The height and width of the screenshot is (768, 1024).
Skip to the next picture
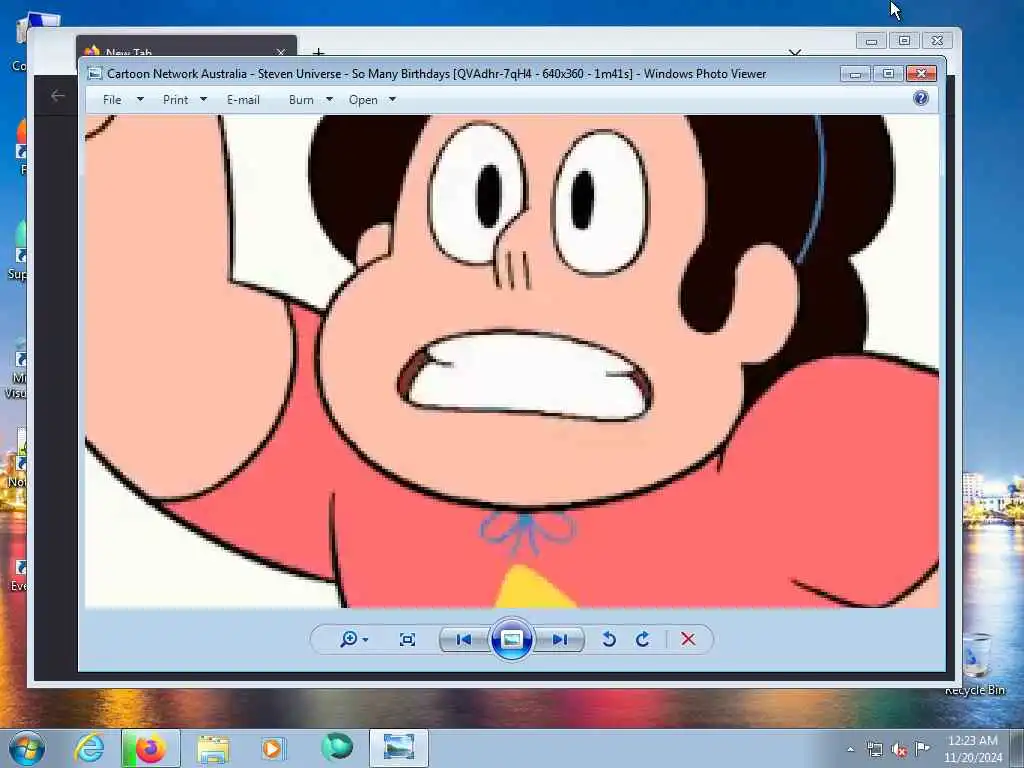[x=560, y=639]
